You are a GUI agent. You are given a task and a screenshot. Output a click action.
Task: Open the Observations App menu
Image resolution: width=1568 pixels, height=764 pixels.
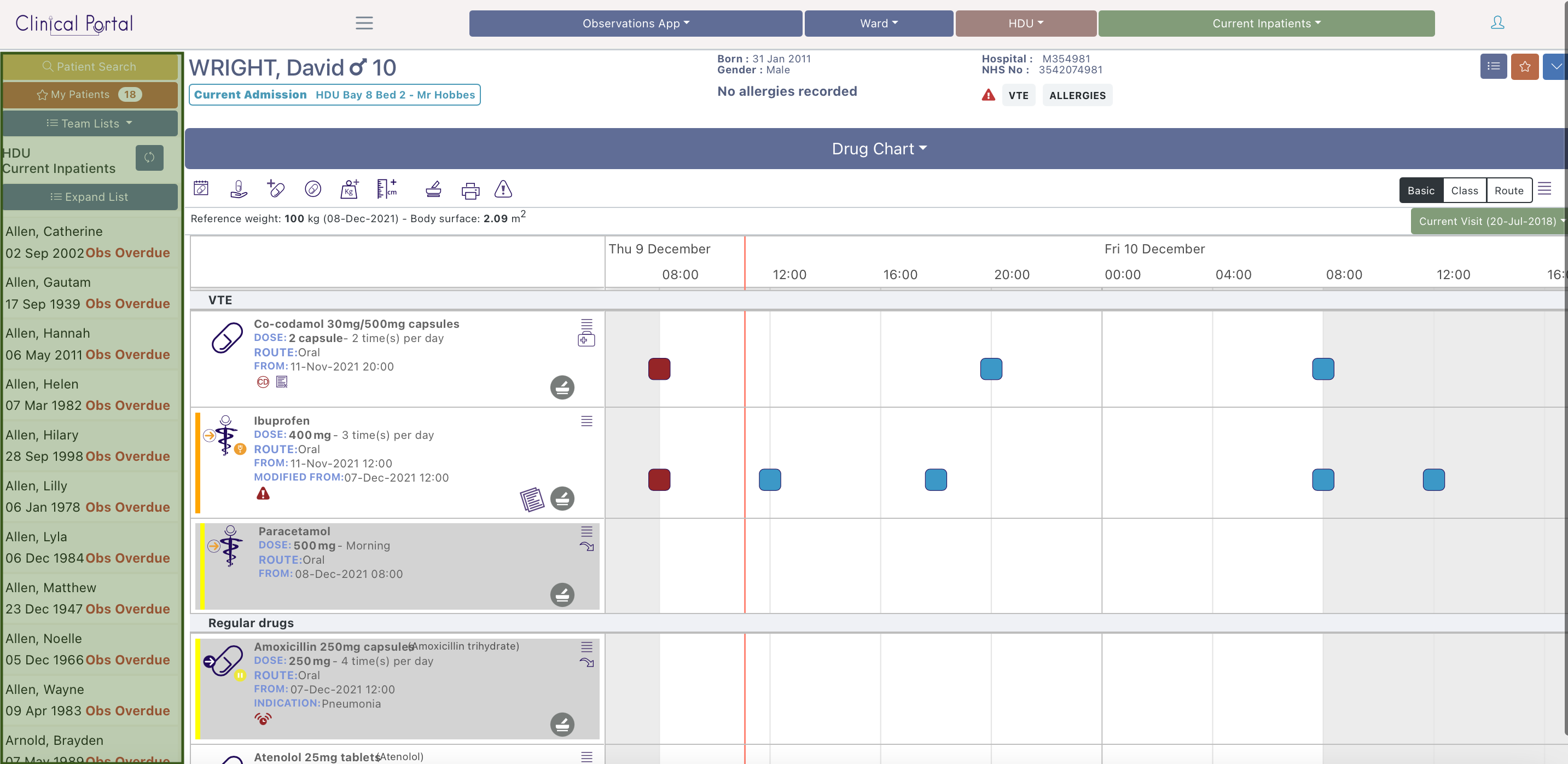tap(635, 23)
